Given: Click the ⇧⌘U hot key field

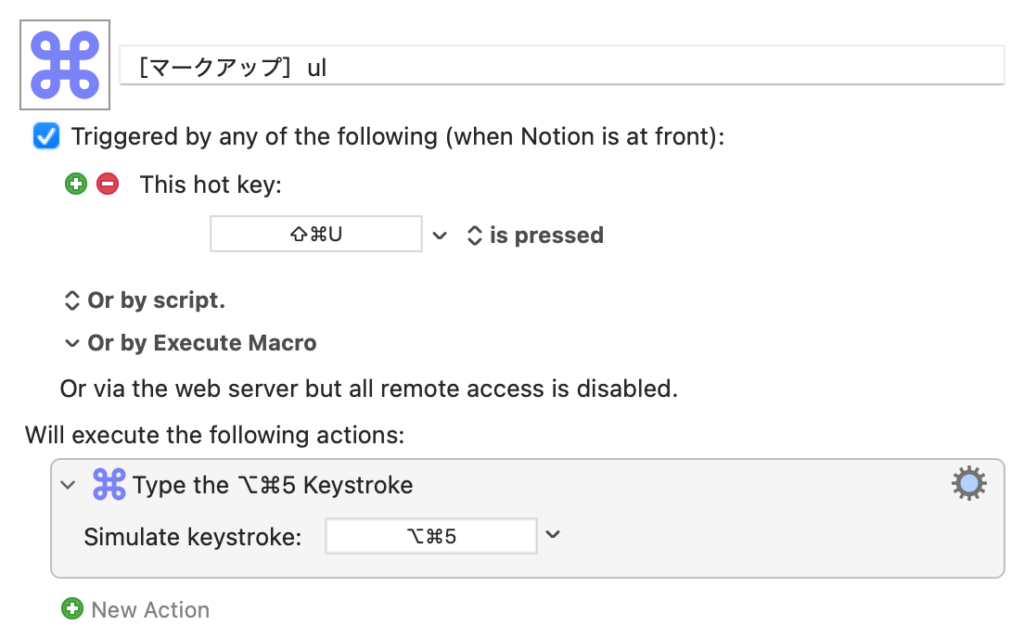Looking at the screenshot, I should [x=316, y=235].
